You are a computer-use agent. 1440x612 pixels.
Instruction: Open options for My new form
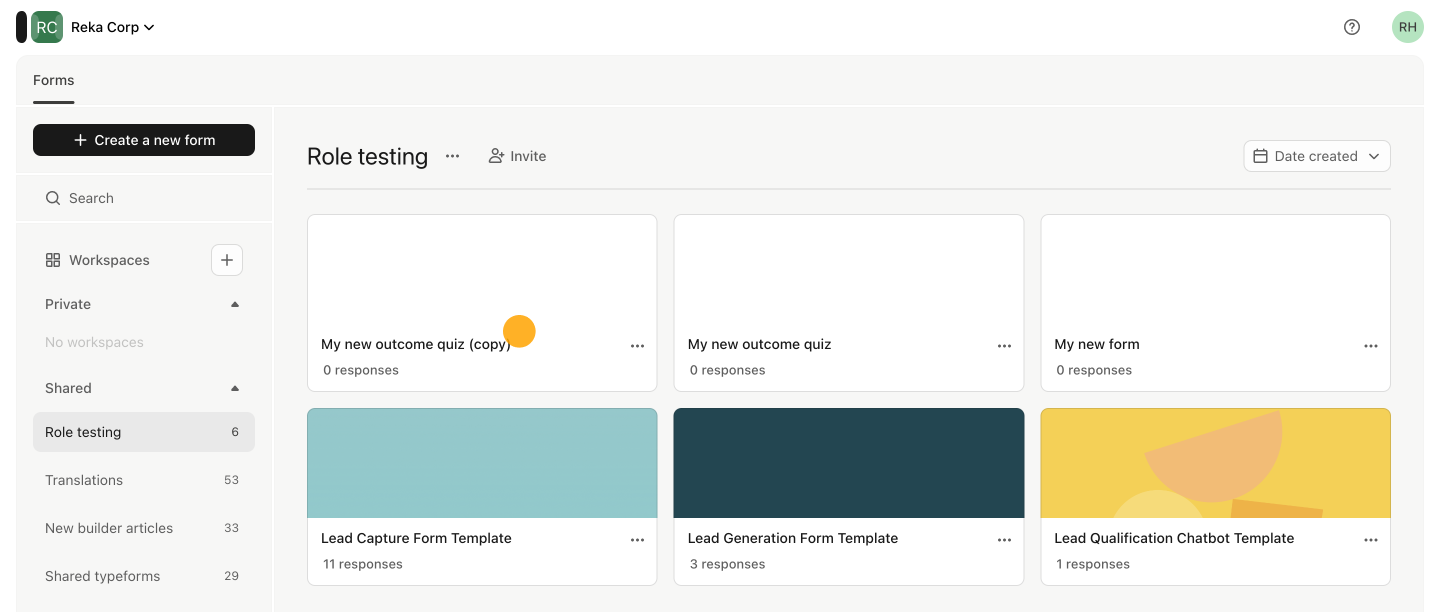click(x=1371, y=346)
